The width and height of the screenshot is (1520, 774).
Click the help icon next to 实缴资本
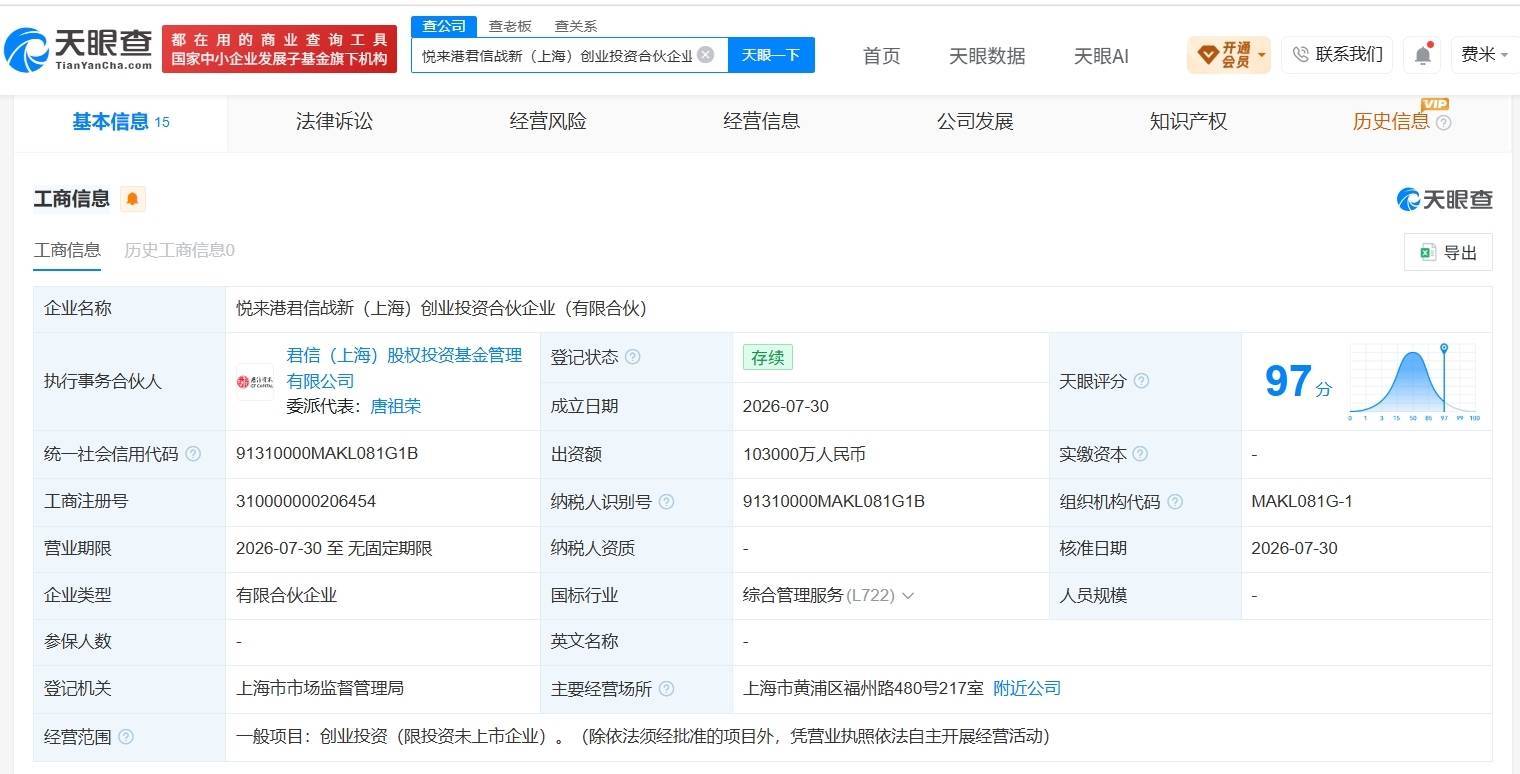pyautogui.click(x=1140, y=454)
